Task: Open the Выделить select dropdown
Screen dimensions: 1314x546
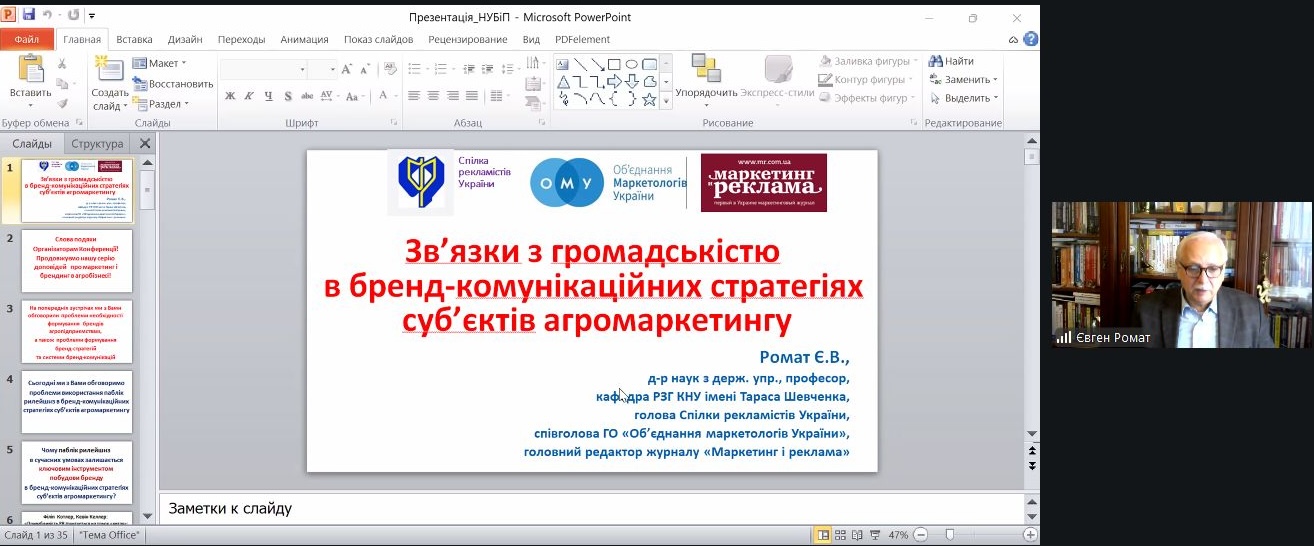Action: click(963, 98)
